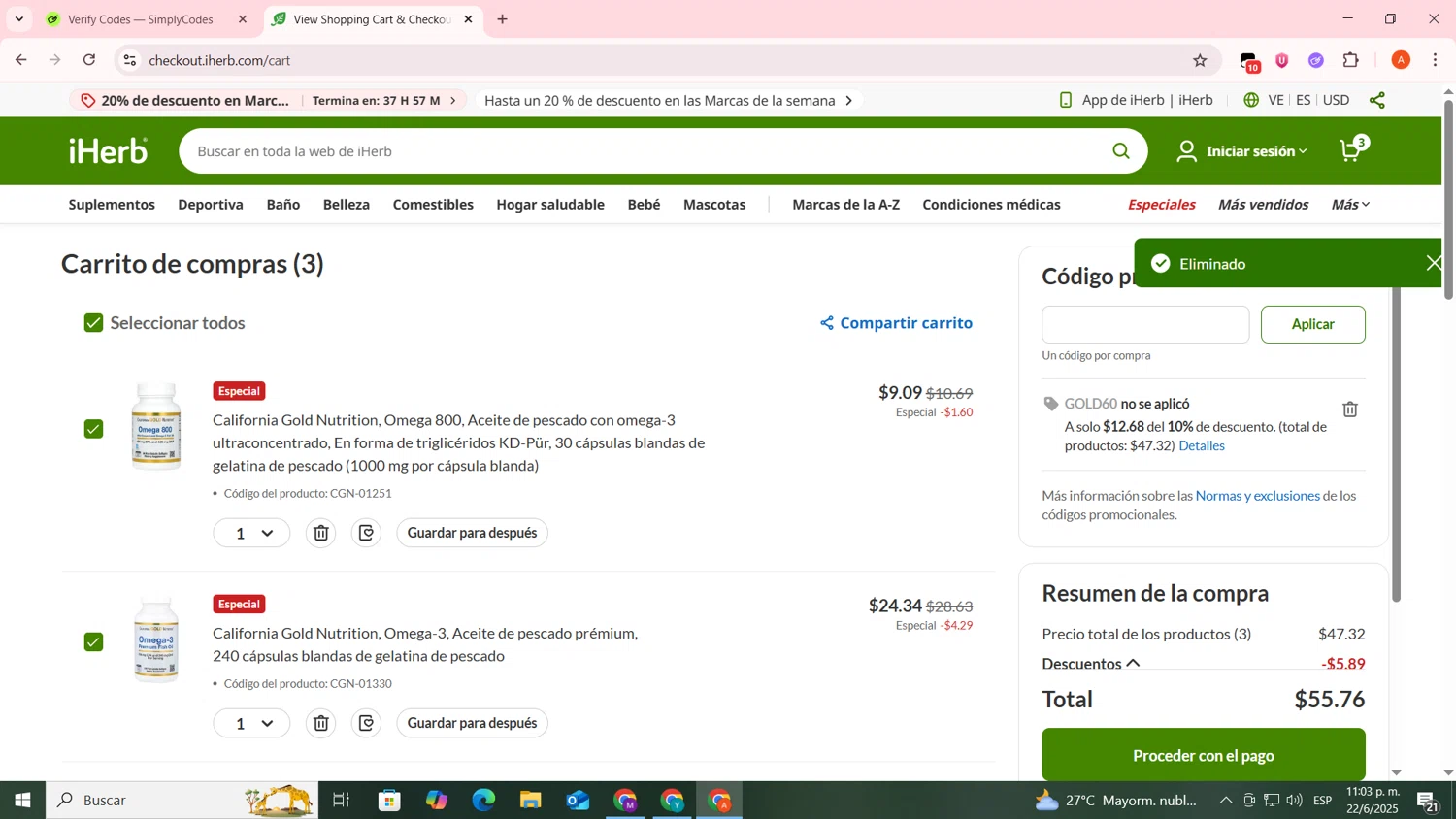1456x819 pixels.
Task: Click the iHerb logo
Action: point(108,150)
